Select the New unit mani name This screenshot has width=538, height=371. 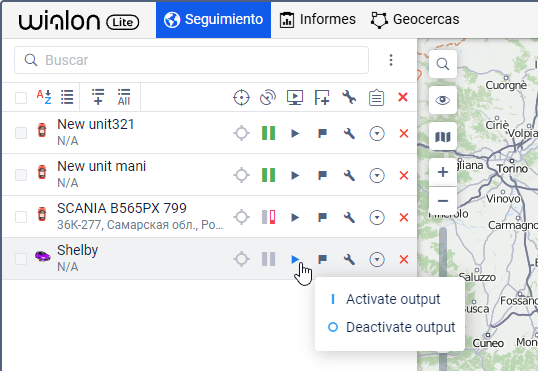101,166
